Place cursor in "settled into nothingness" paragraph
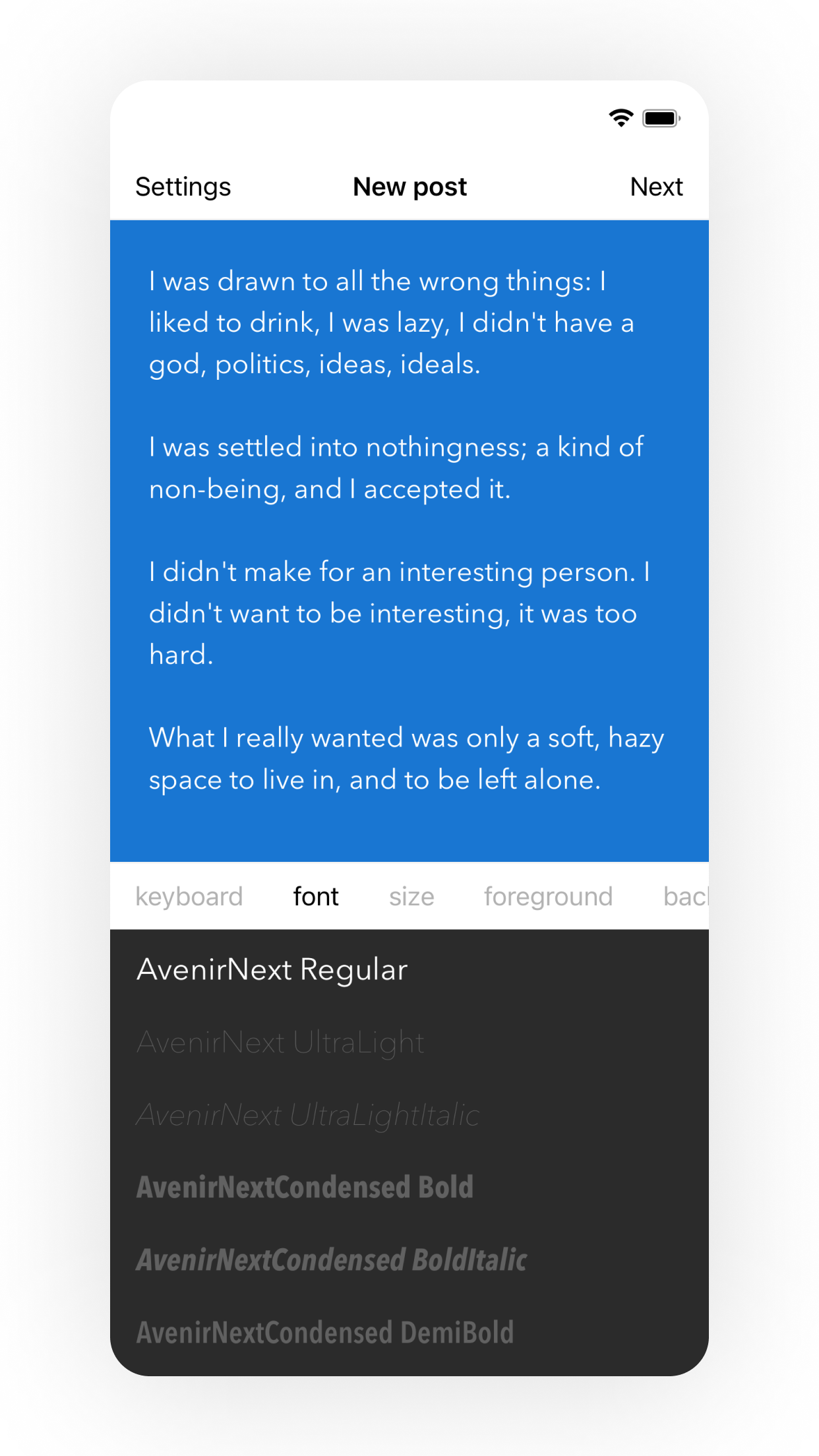The image size is (819, 1456). [x=396, y=468]
